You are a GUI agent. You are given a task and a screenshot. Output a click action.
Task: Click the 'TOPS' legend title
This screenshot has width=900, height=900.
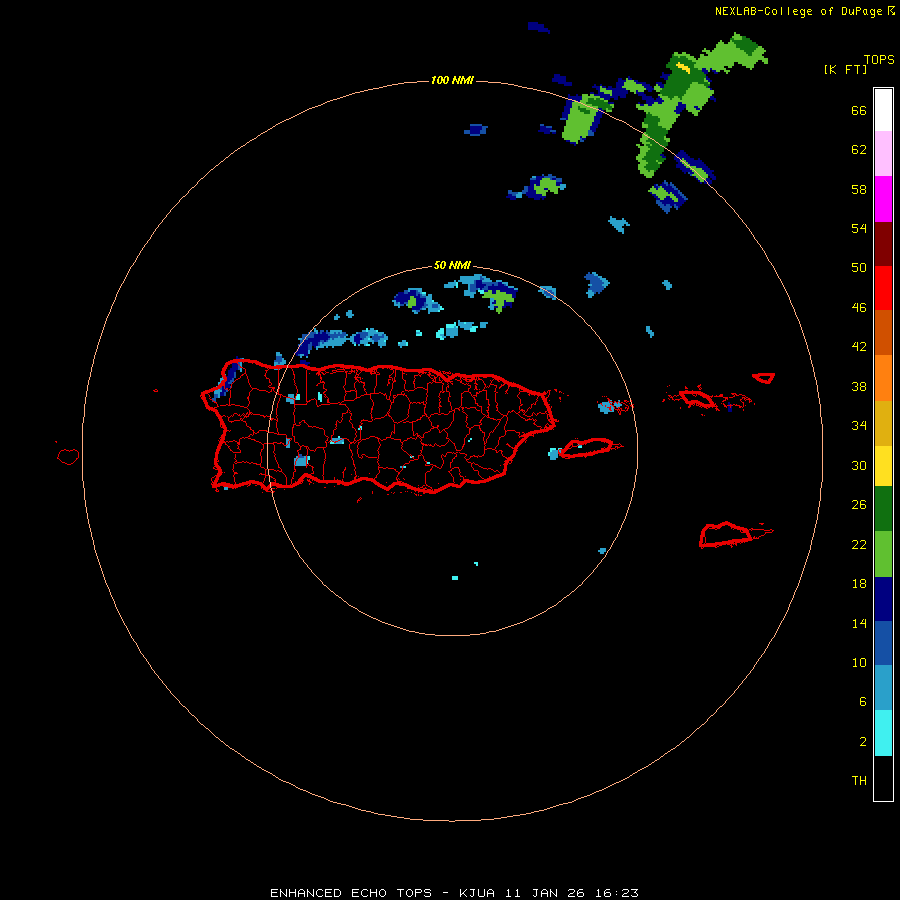[879, 59]
